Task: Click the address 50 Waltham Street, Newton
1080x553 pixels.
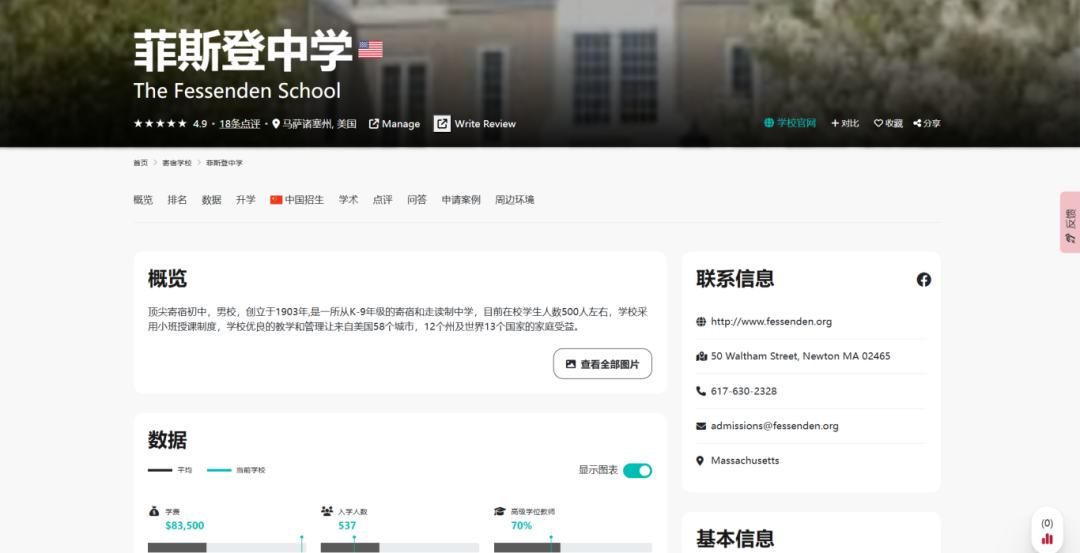Action: pos(800,356)
